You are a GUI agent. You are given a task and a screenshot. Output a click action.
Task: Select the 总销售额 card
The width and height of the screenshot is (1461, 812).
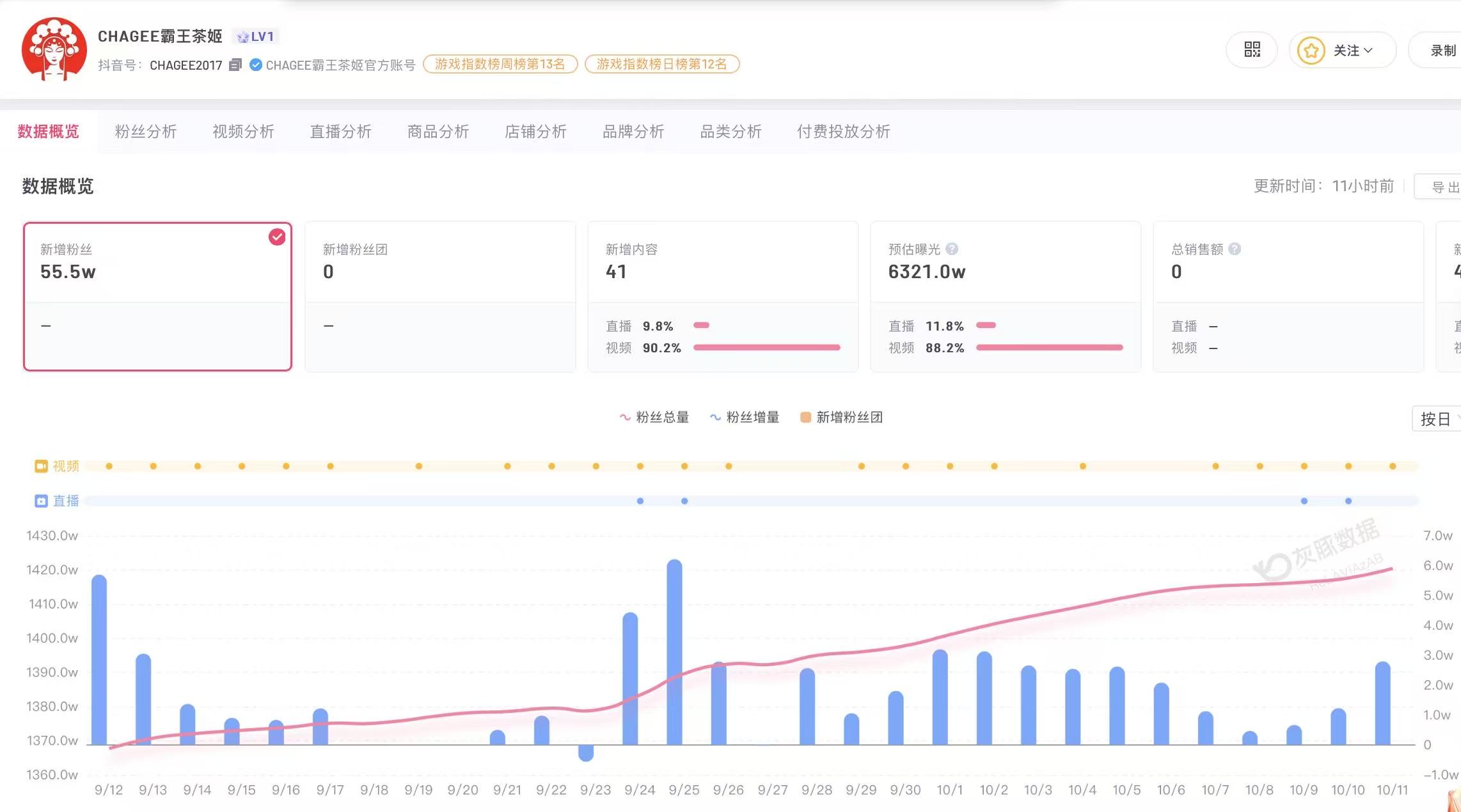[1288, 297]
